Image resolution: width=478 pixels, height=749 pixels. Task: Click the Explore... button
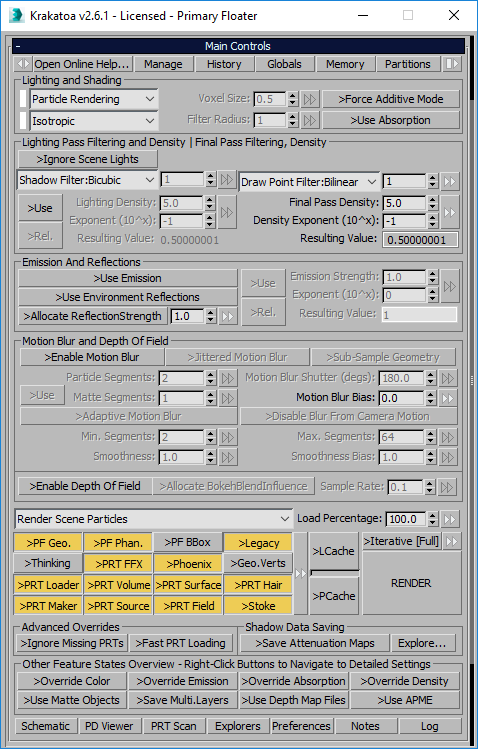click(422, 643)
